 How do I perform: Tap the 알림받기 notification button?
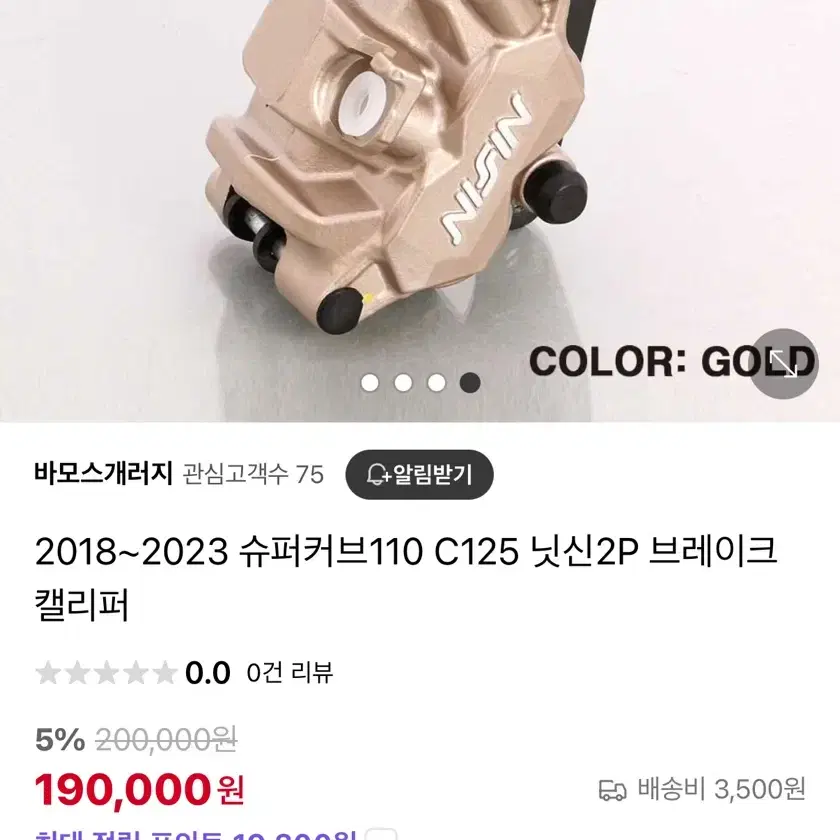[x=419, y=475]
